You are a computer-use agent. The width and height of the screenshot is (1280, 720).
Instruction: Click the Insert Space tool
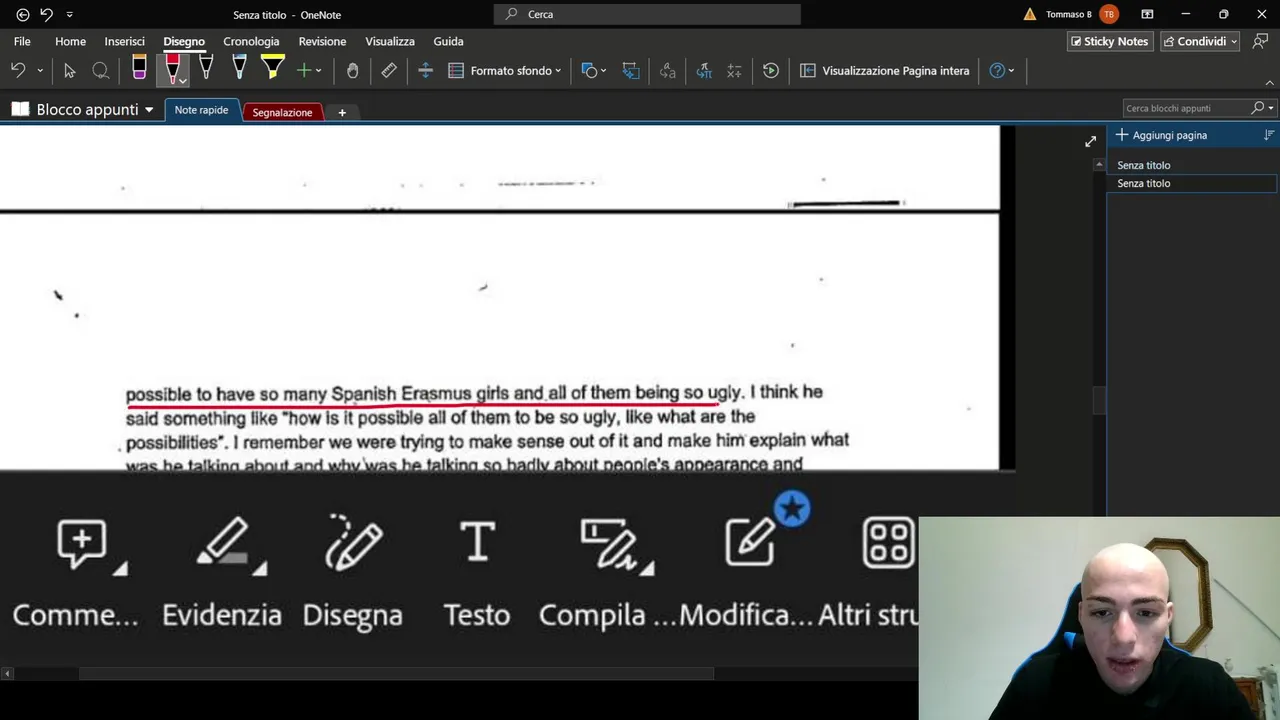(425, 71)
